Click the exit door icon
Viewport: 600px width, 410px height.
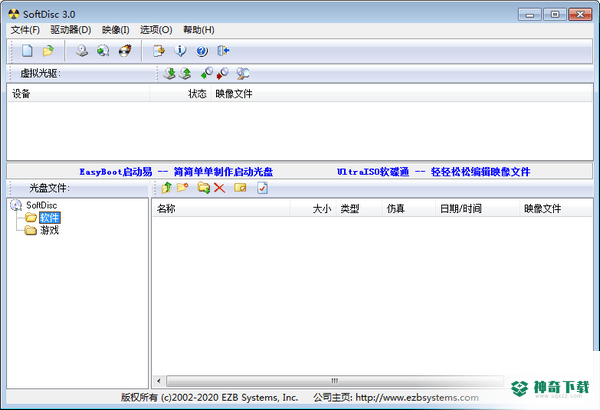[223, 51]
